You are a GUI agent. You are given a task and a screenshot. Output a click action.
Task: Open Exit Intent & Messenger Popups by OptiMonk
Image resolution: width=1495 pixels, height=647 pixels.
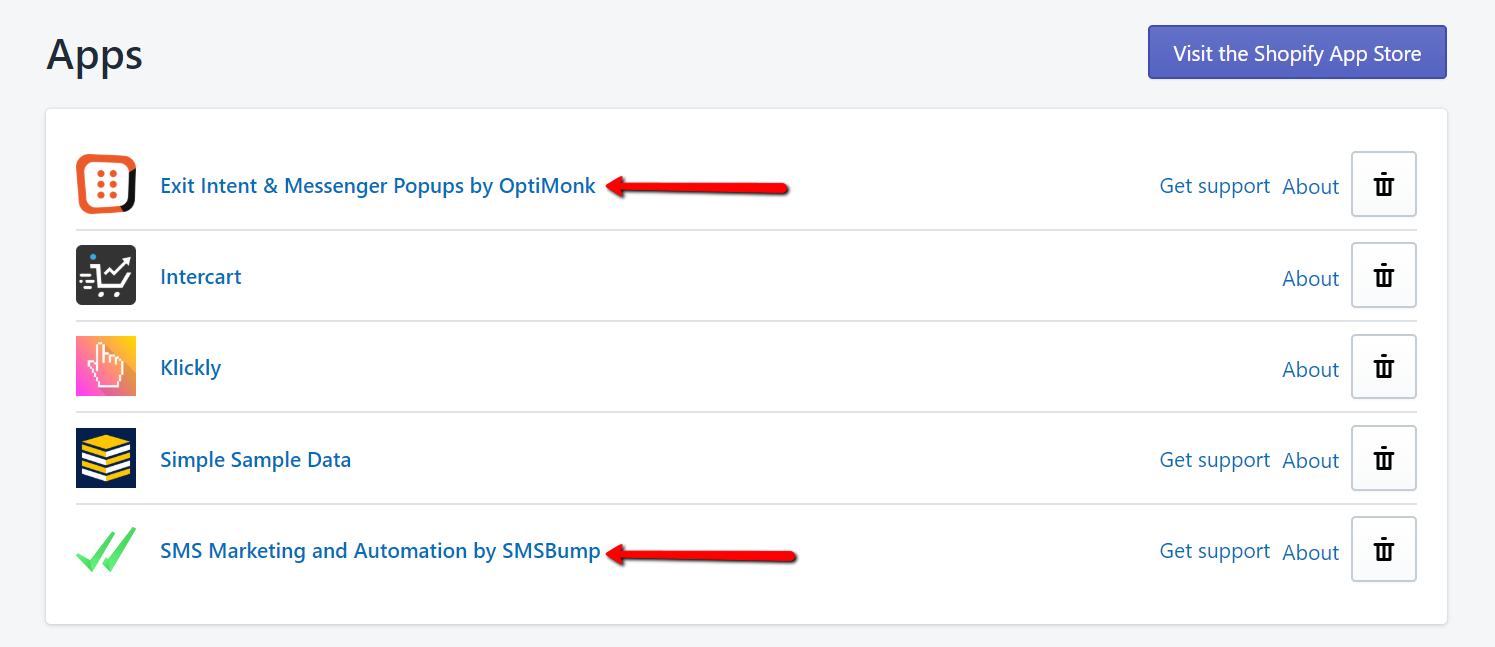[378, 186]
